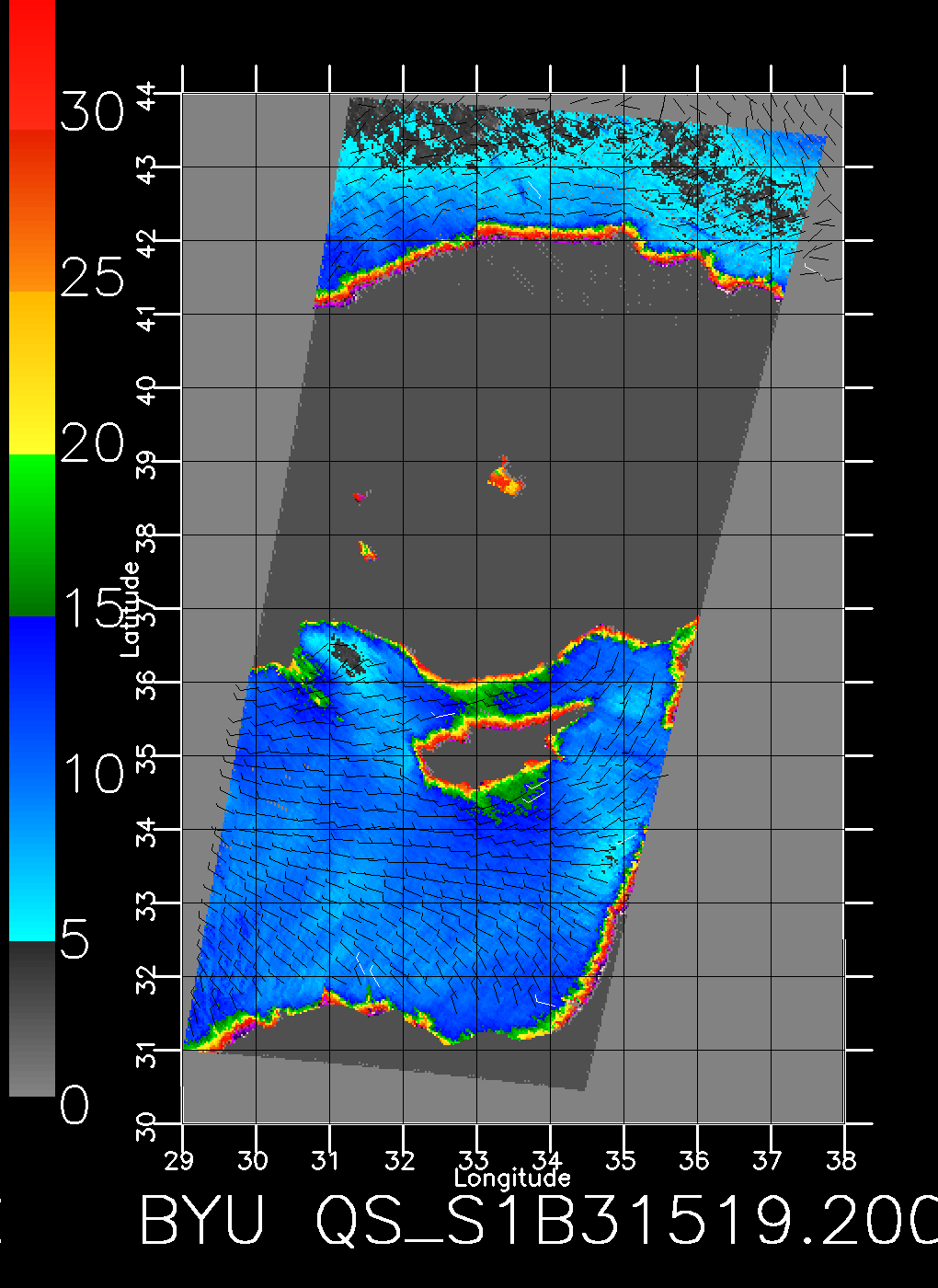Viewport: 938px width, 1288px height.
Task: Click longitude axis label "34"
Action: coord(547,1160)
